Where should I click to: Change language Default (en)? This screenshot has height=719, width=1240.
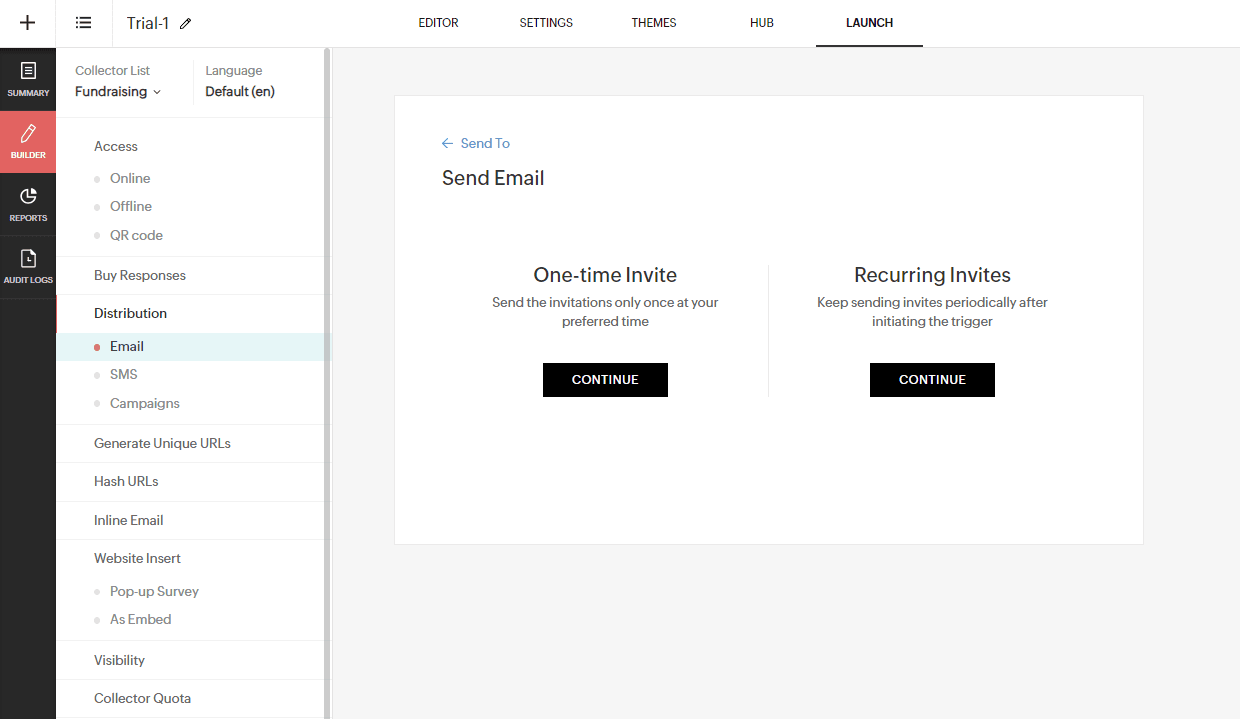point(240,92)
